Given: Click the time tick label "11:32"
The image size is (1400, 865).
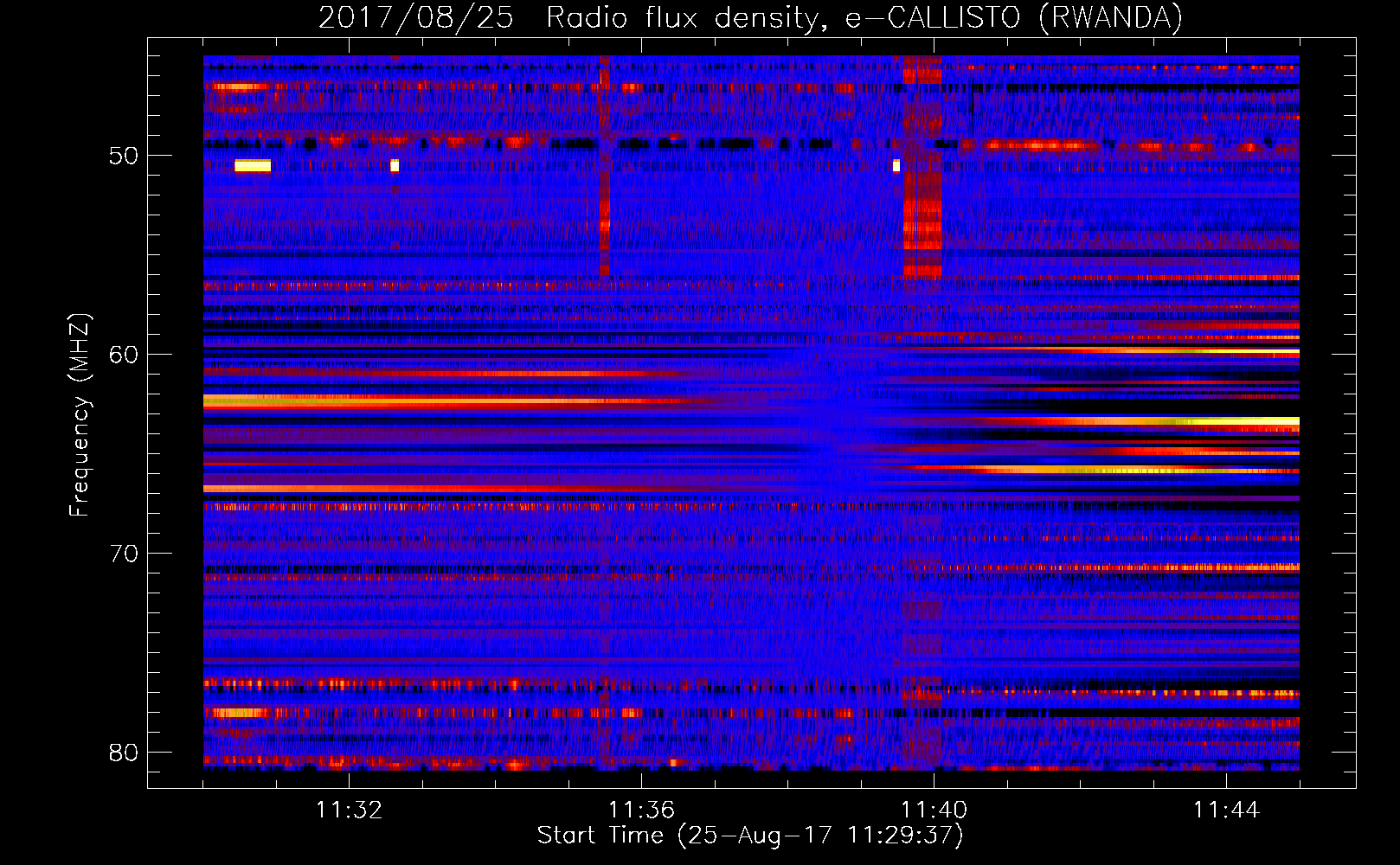Looking at the screenshot, I should click(349, 811).
